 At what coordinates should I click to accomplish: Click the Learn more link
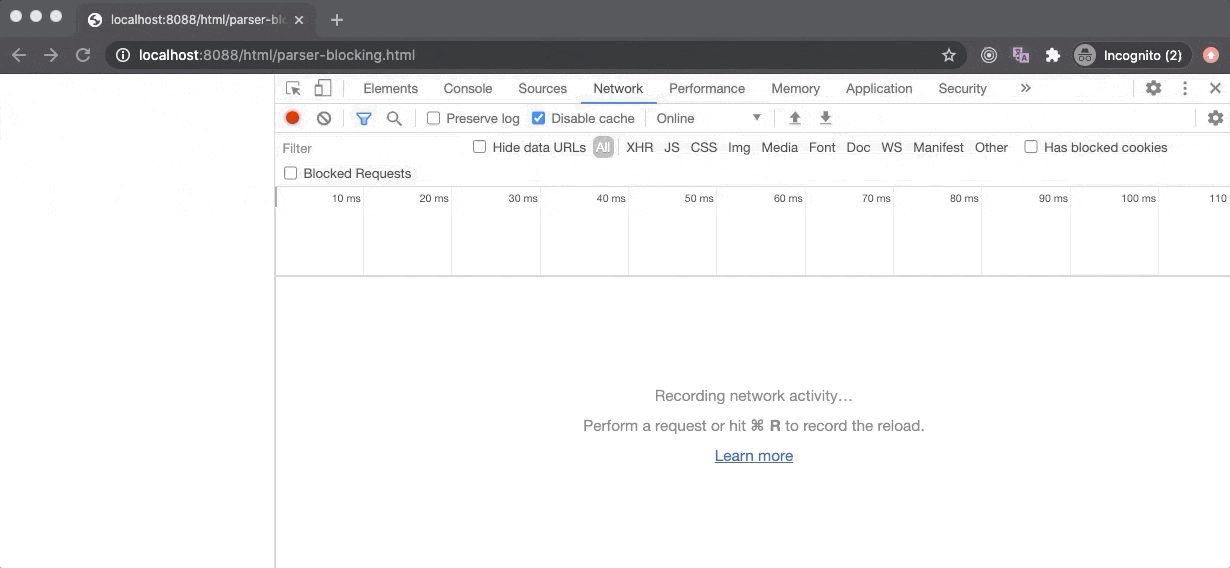[x=754, y=455]
